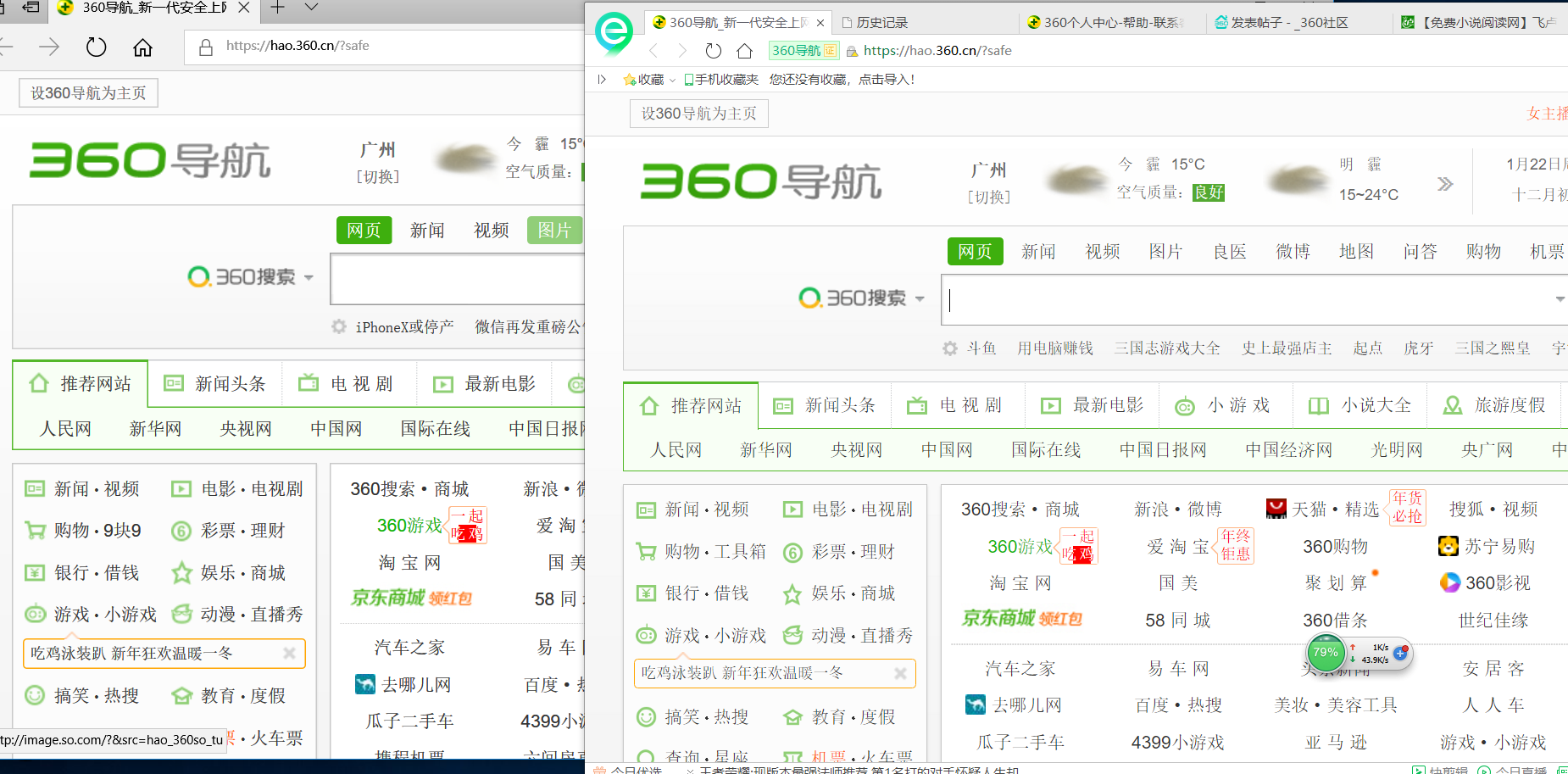The height and width of the screenshot is (774, 1568).
Task: Click blue plus on speed widget
Action: click(1401, 653)
